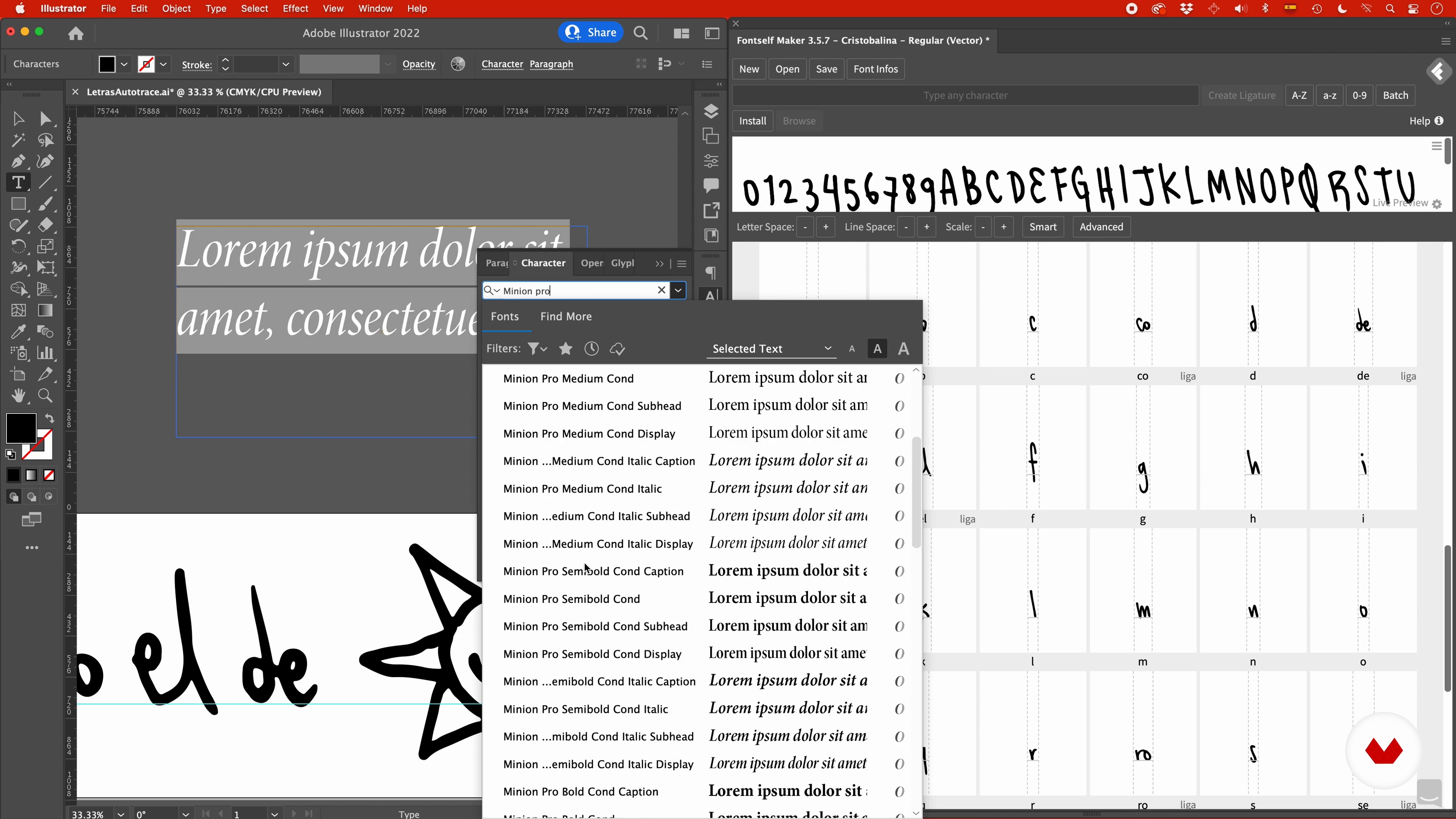Switch to the Find More tab
Image resolution: width=1456 pixels, height=819 pixels.
coord(566,317)
